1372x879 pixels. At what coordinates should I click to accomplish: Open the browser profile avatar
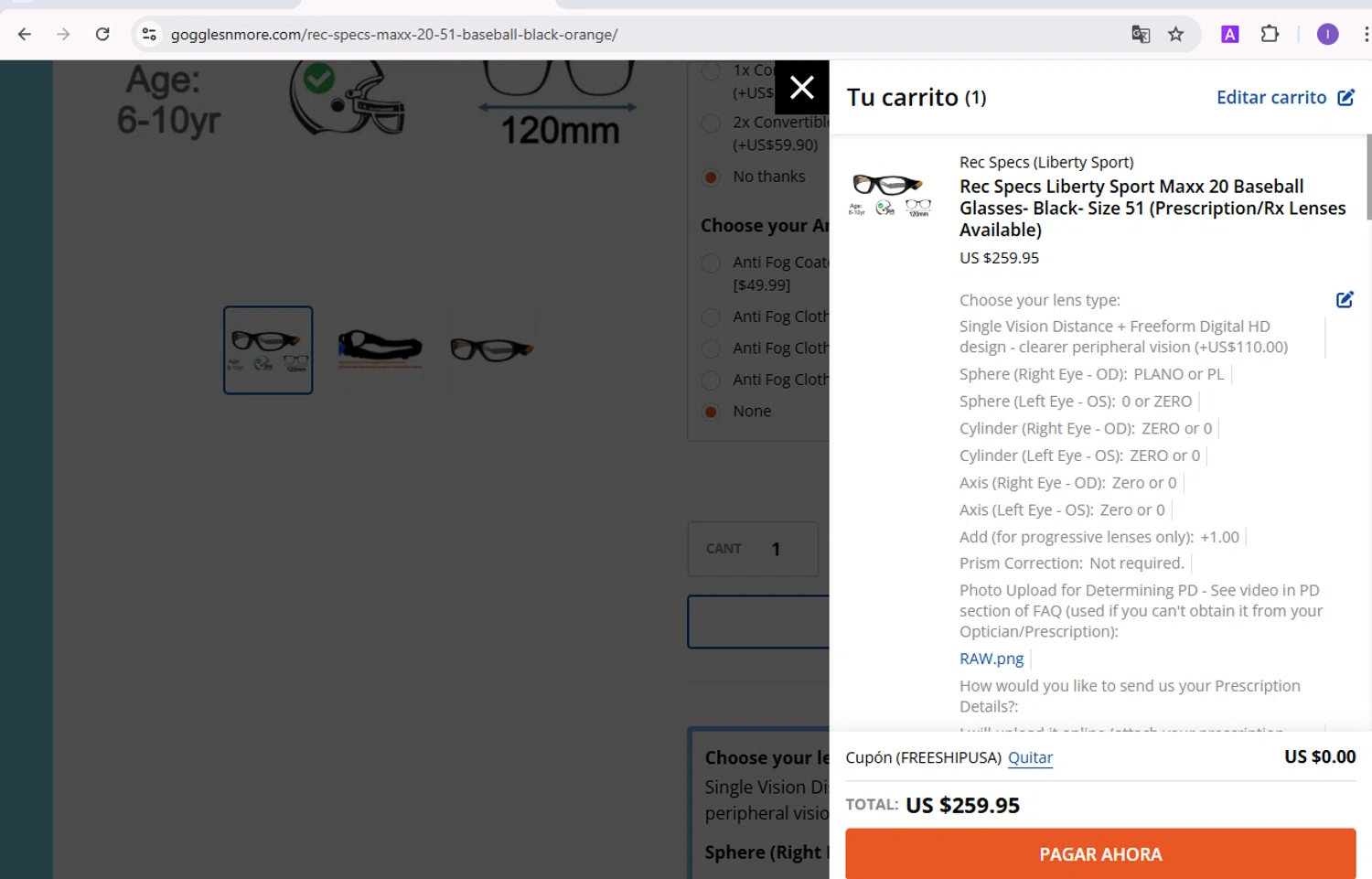point(1327,35)
